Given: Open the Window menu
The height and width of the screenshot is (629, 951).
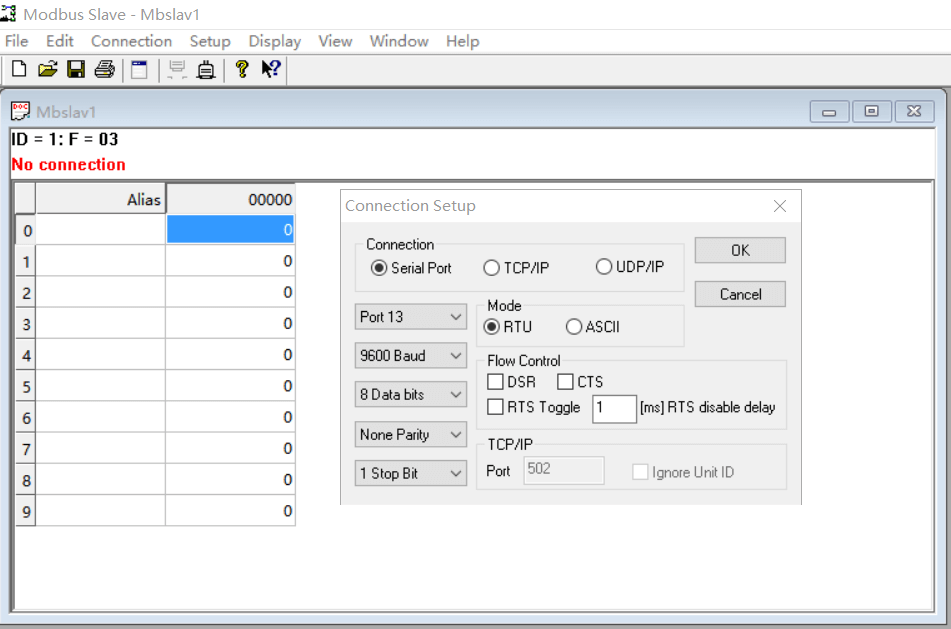Looking at the screenshot, I should (x=399, y=41).
